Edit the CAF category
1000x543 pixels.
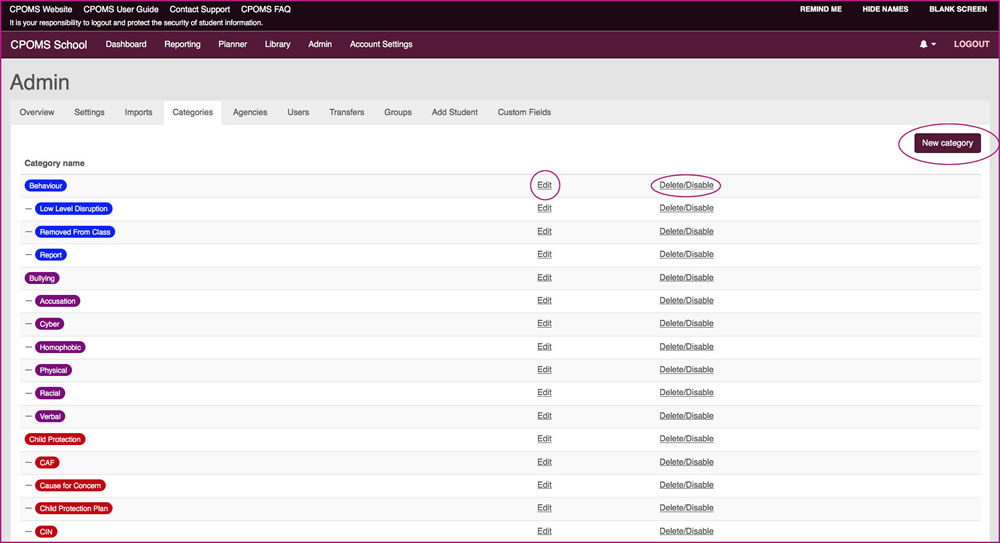click(x=544, y=462)
